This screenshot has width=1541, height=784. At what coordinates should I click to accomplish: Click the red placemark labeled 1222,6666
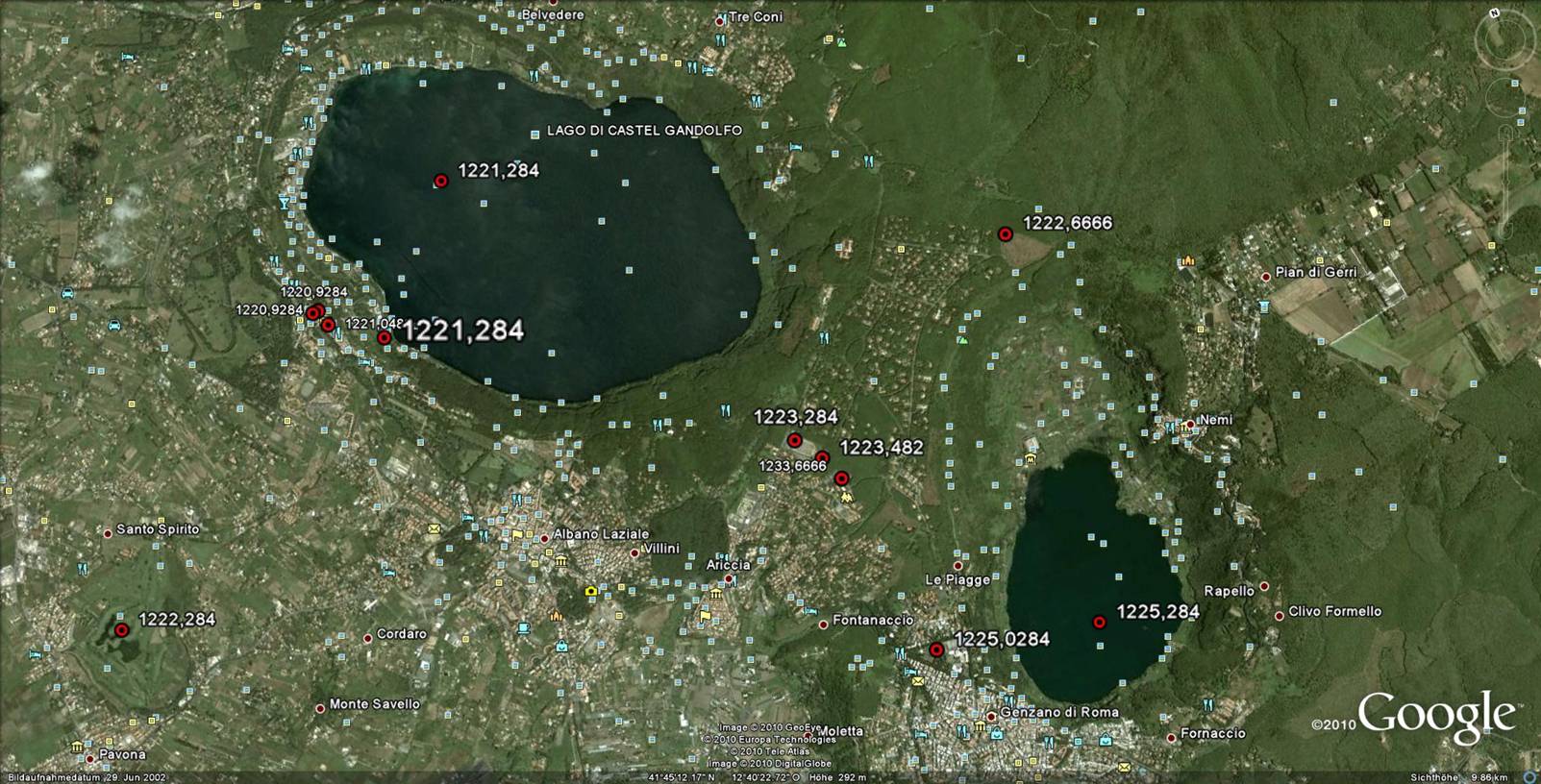pos(1005,233)
